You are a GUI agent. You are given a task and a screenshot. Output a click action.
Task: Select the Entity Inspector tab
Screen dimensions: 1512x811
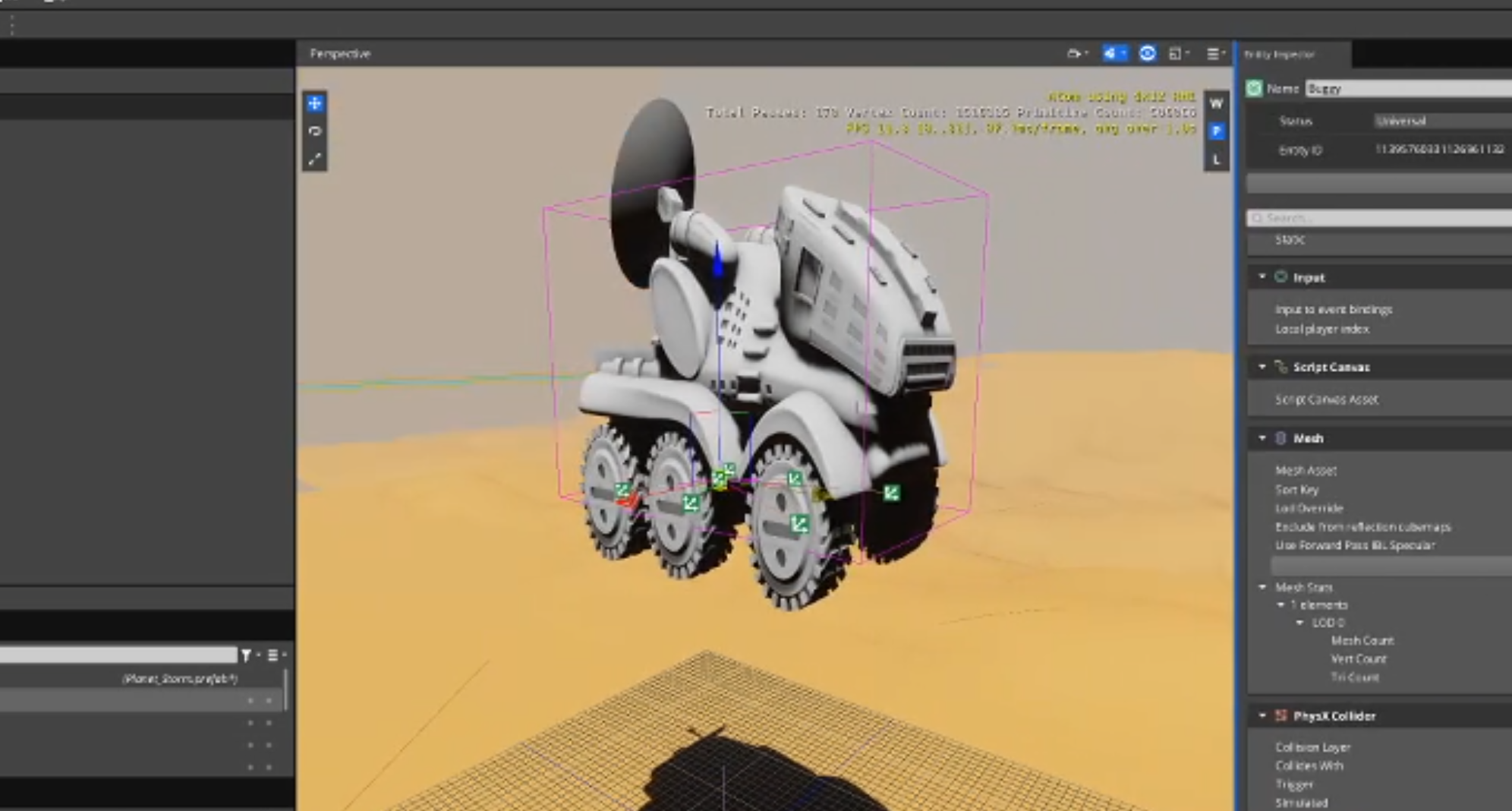pyautogui.click(x=1293, y=55)
